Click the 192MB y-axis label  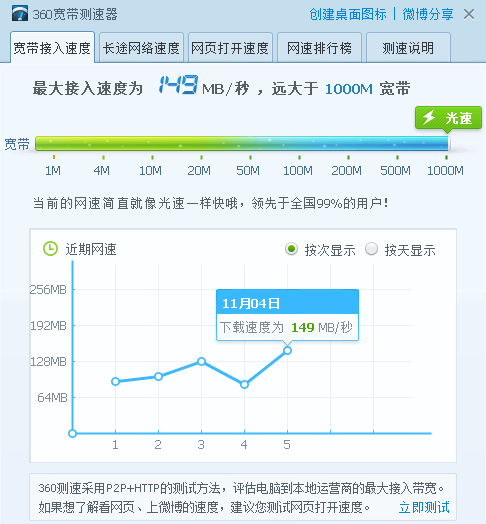coord(48,325)
